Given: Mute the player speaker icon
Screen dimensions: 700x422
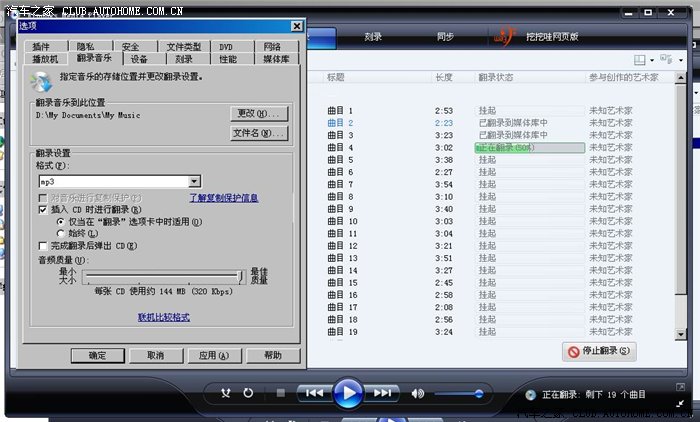Looking at the screenshot, I should tap(418, 393).
